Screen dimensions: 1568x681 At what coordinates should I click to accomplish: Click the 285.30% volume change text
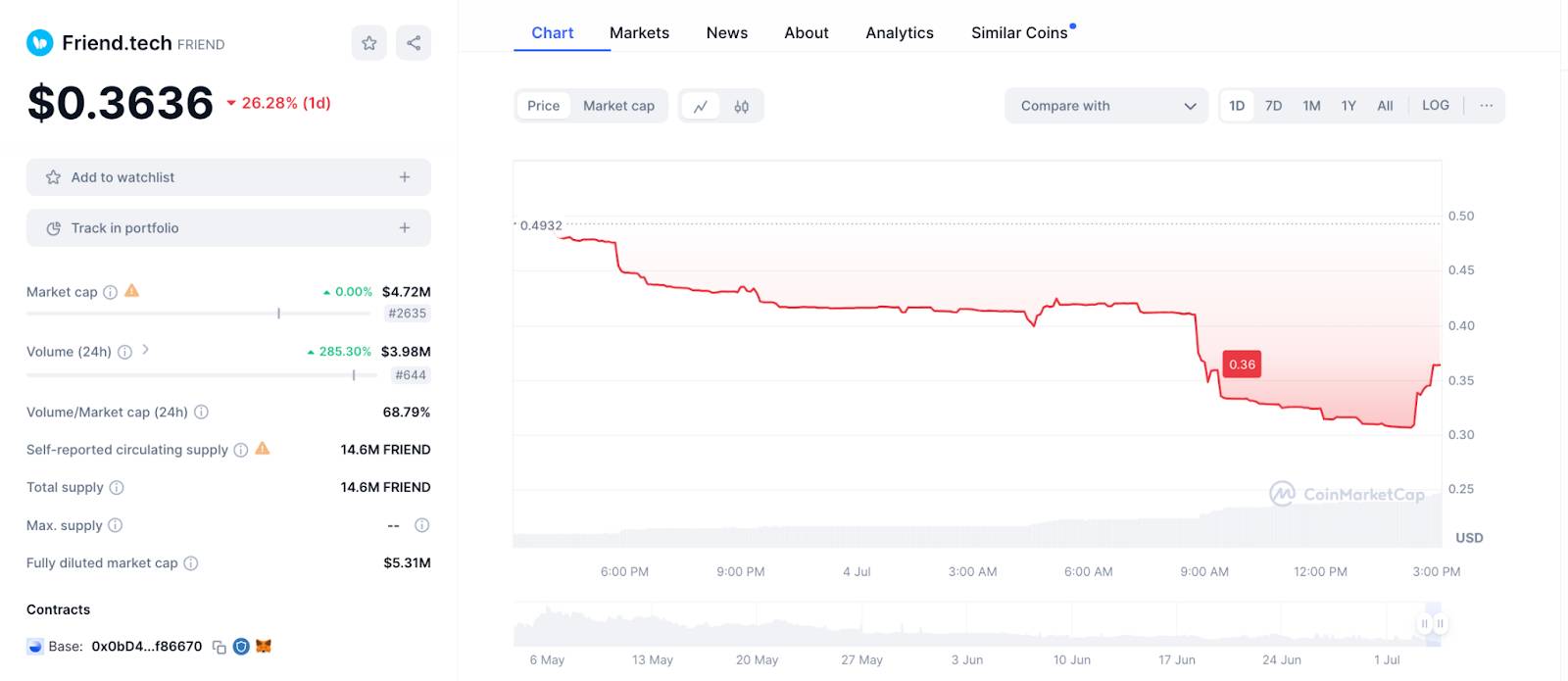[x=345, y=352]
